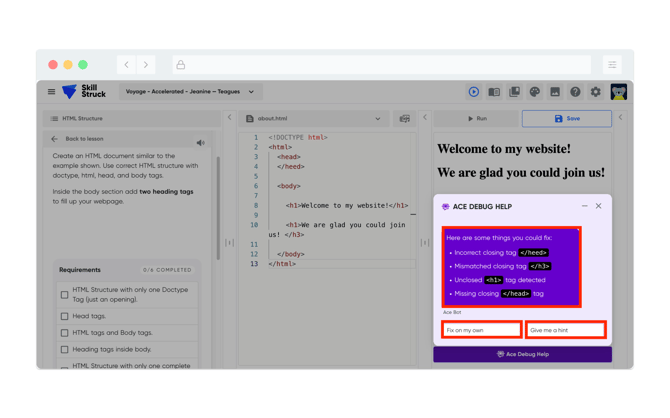This screenshot has width=670, height=418.
Task: Open the about.html file dropdown
Action: tap(377, 119)
